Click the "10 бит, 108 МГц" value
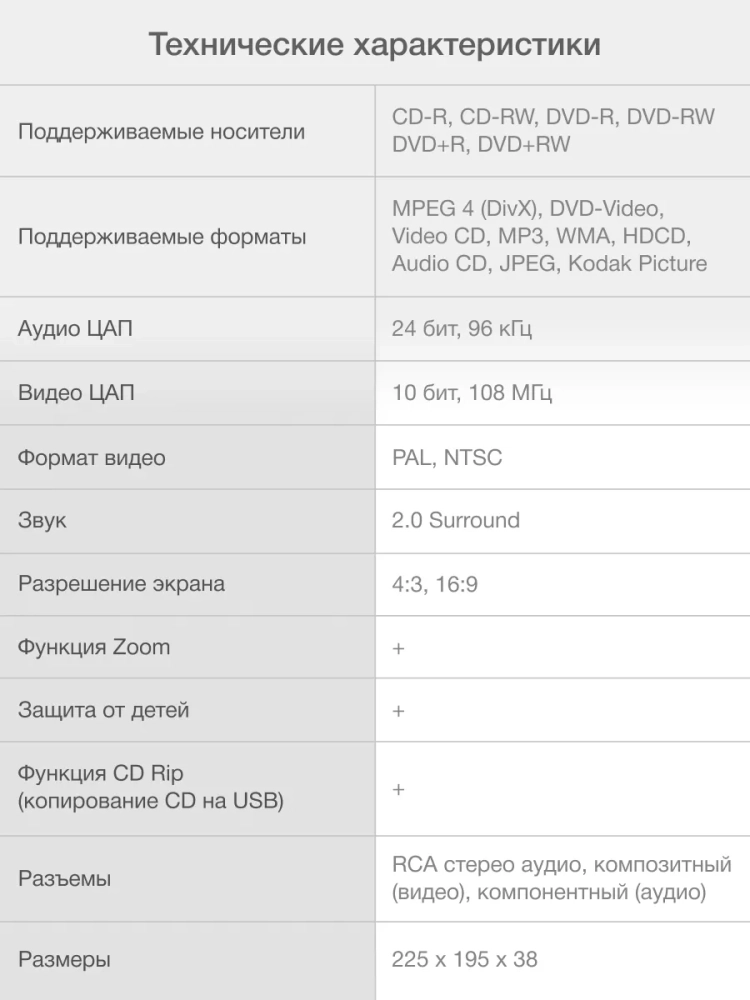The width and height of the screenshot is (750, 1000). coord(472,393)
